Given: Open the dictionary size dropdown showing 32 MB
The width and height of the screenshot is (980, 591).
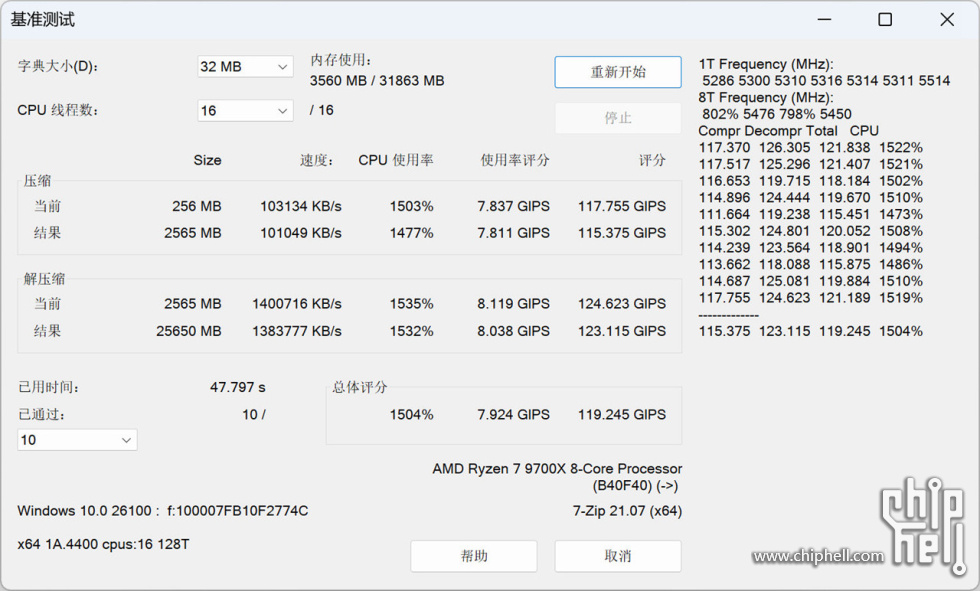Looking at the screenshot, I should [245, 67].
